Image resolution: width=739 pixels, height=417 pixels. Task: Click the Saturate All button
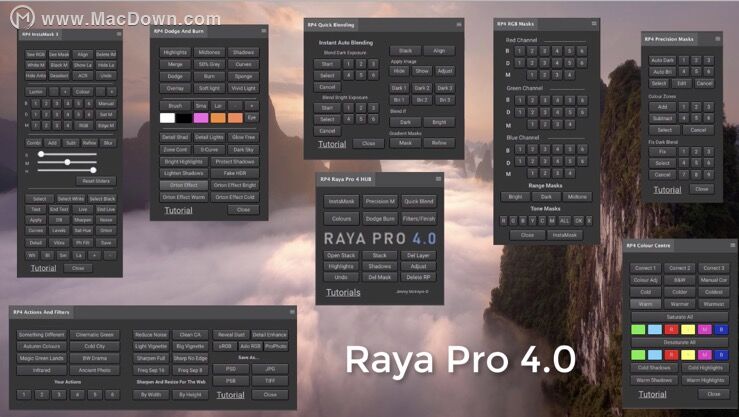pyautogui.click(x=680, y=317)
